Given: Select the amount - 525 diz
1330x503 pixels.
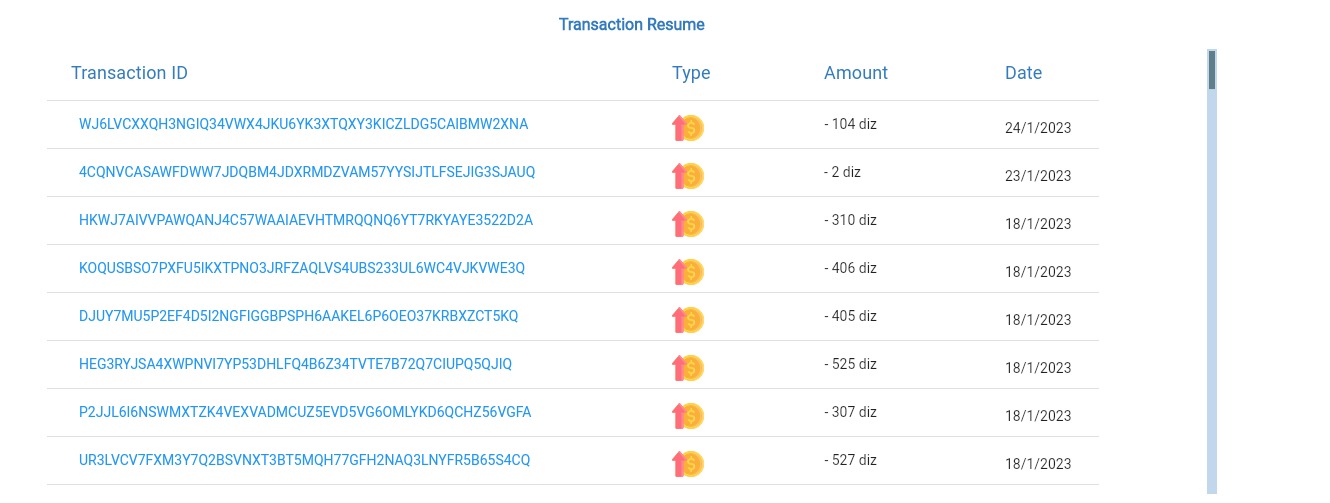Looking at the screenshot, I should (850, 364).
